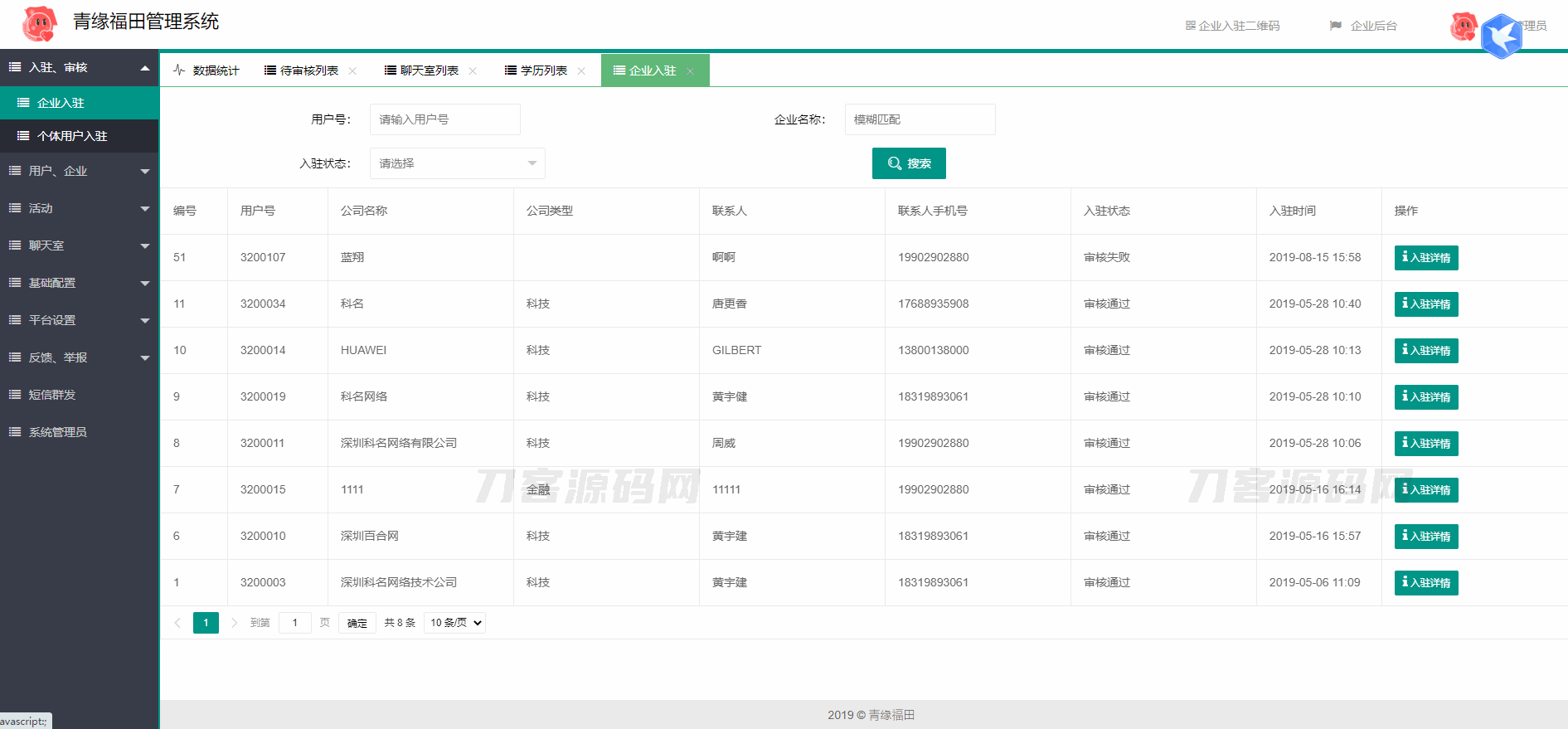Open the 入驻状态 dropdown
The width and height of the screenshot is (1568, 729).
(x=457, y=163)
